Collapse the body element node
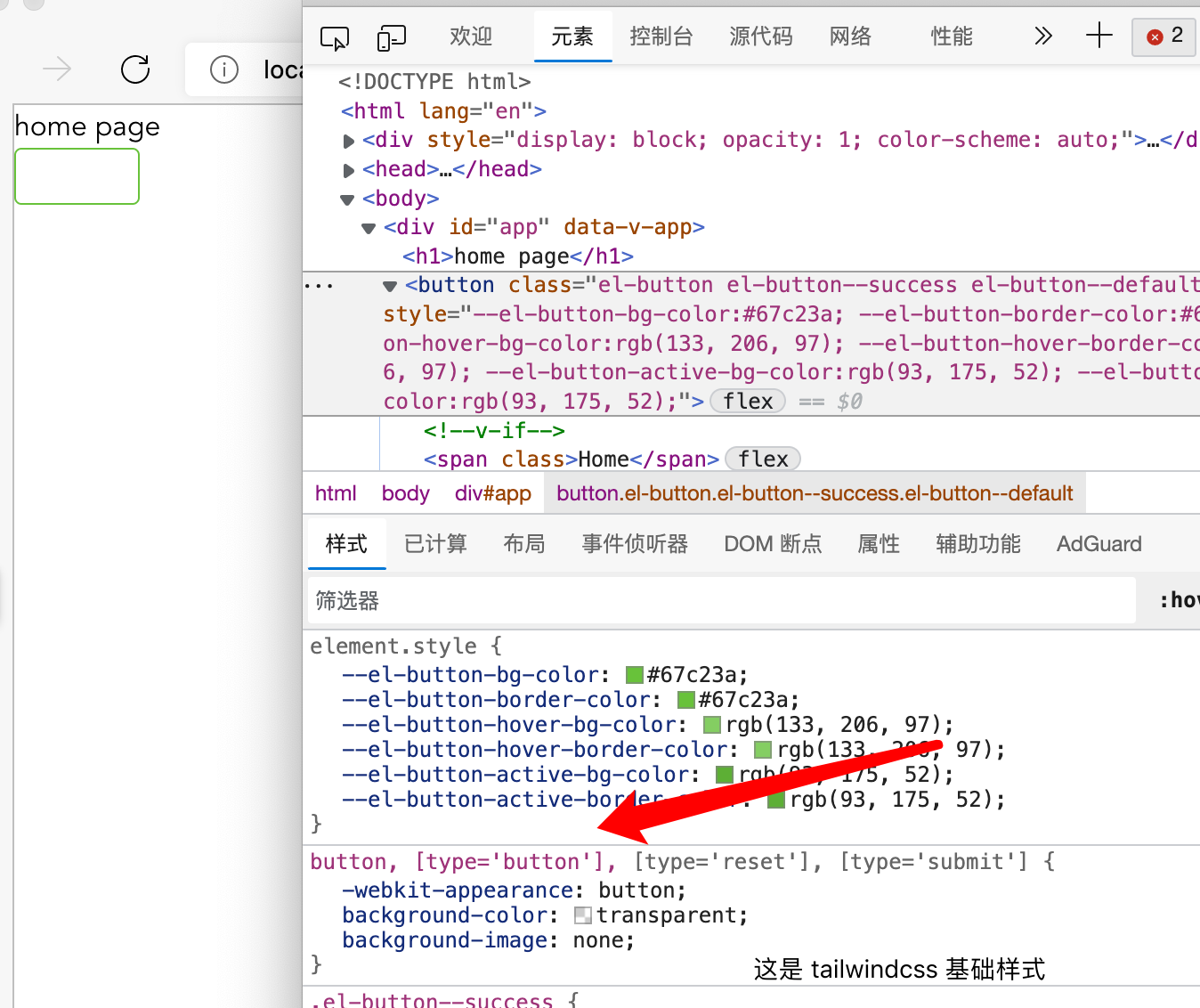The width and height of the screenshot is (1200, 1008). (x=348, y=199)
